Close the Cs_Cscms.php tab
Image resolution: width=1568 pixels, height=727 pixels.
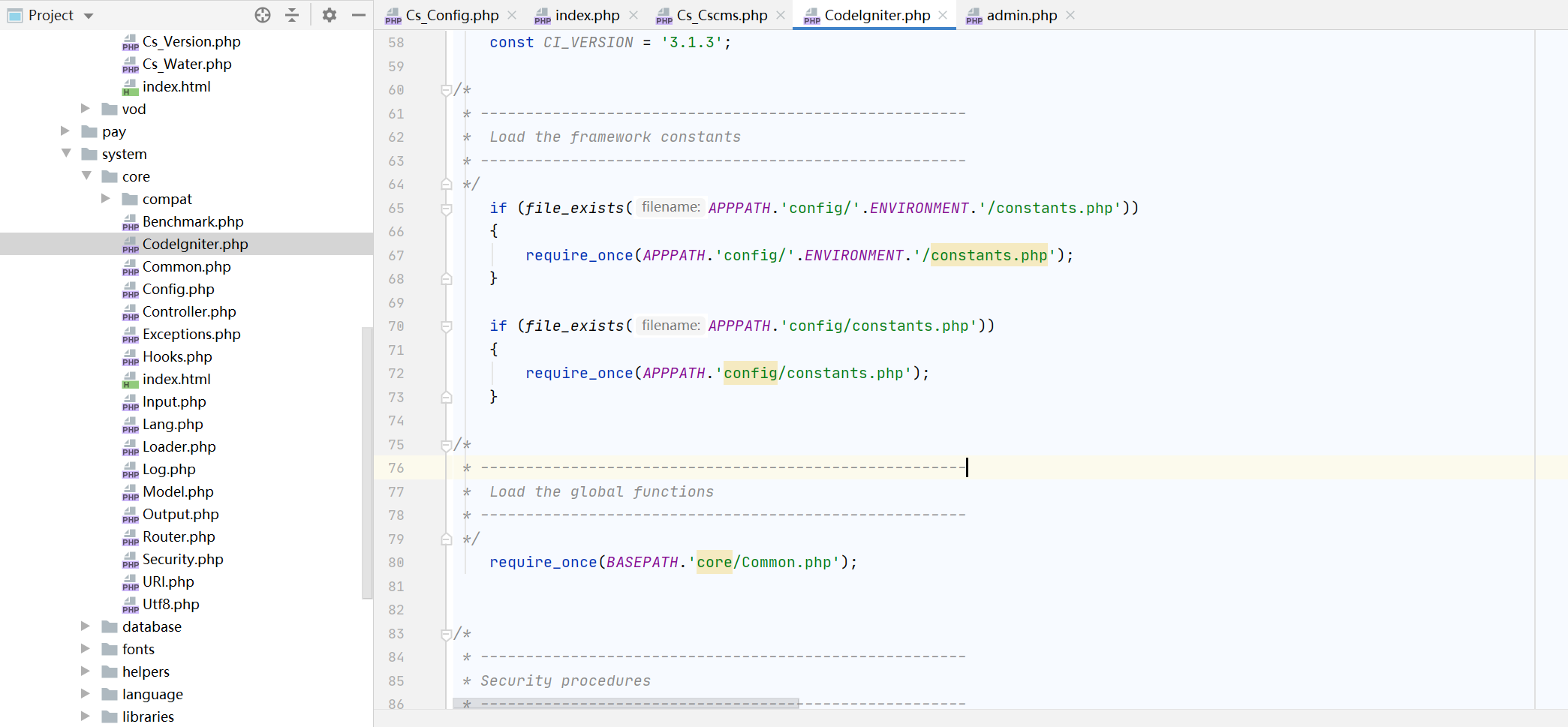(x=781, y=15)
